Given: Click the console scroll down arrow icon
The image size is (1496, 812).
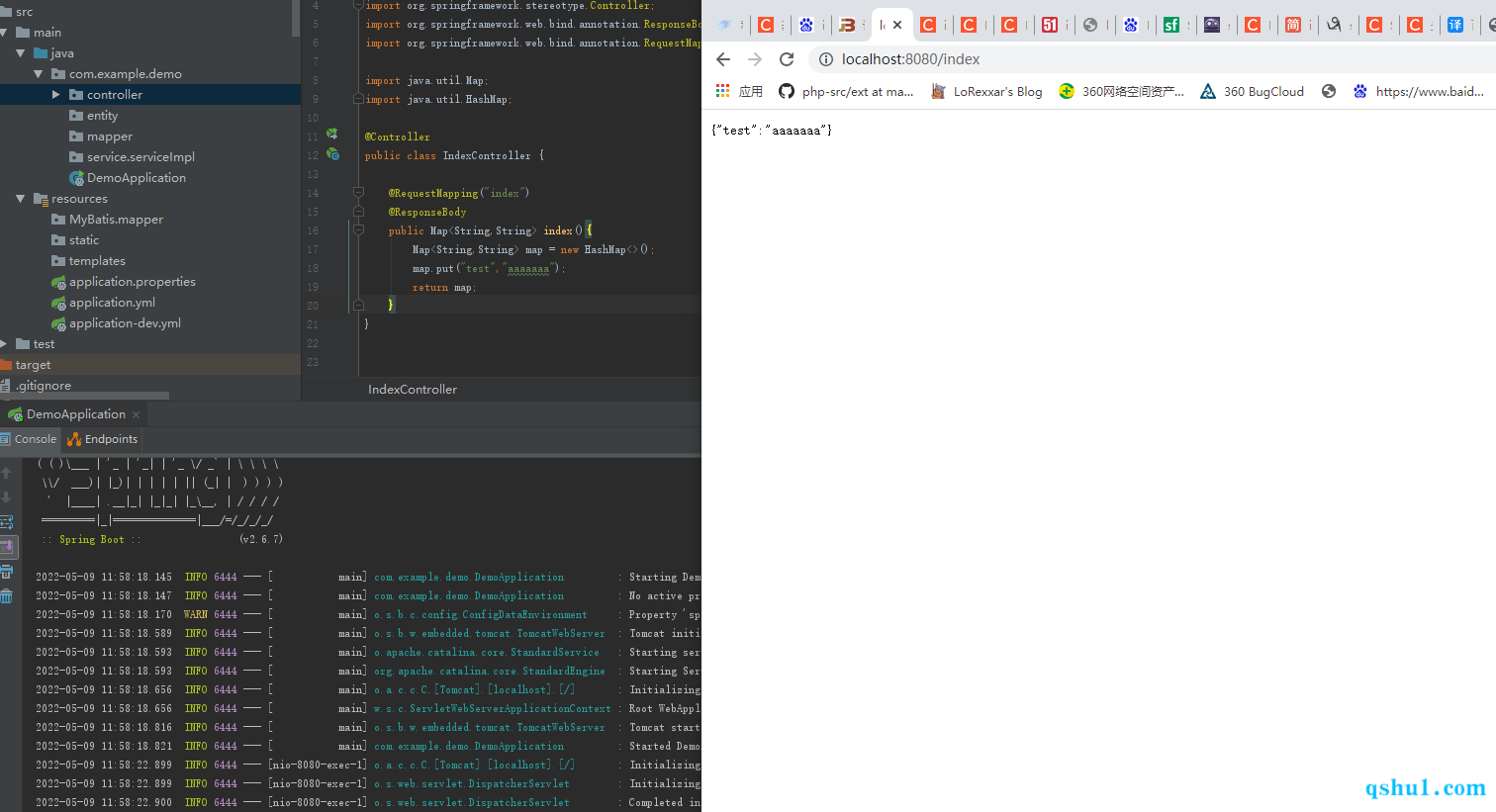Looking at the screenshot, I should point(6,497).
